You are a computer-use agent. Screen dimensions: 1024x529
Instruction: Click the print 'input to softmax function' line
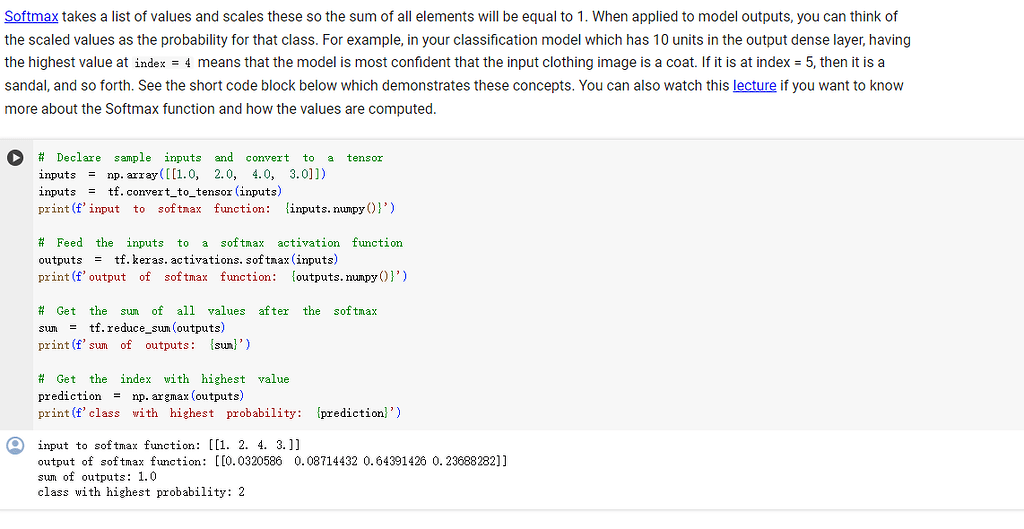[x=217, y=208]
